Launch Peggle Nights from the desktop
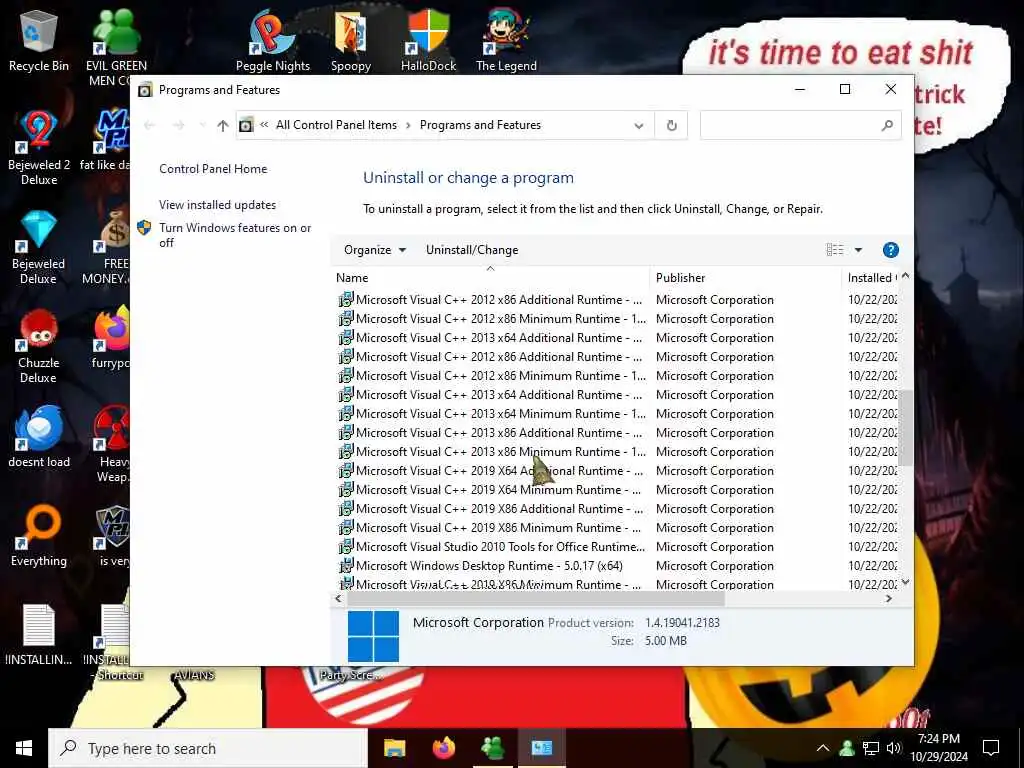This screenshot has height=768, width=1024. pyautogui.click(x=272, y=40)
